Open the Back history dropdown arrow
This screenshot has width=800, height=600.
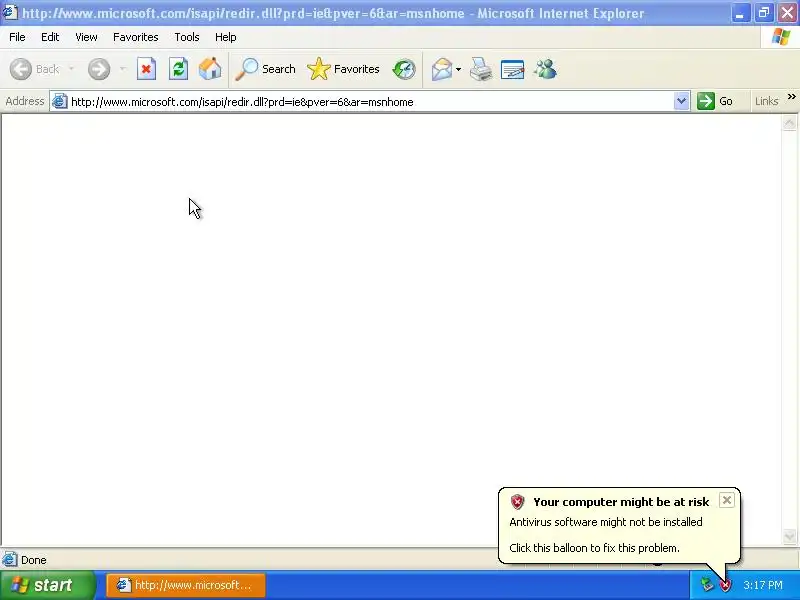71,69
